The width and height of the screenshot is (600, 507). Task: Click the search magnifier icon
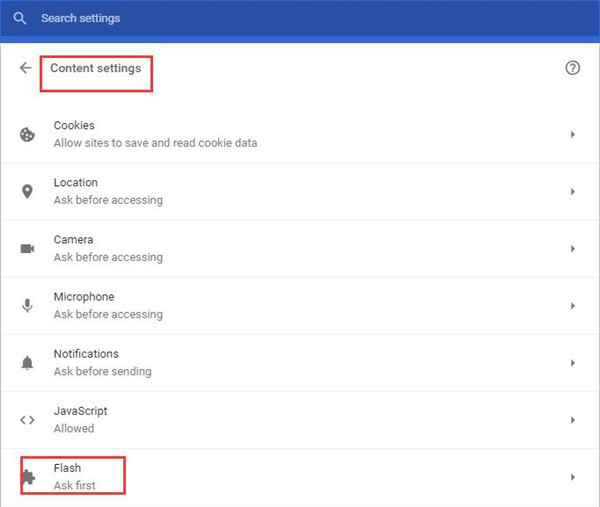coord(20,18)
